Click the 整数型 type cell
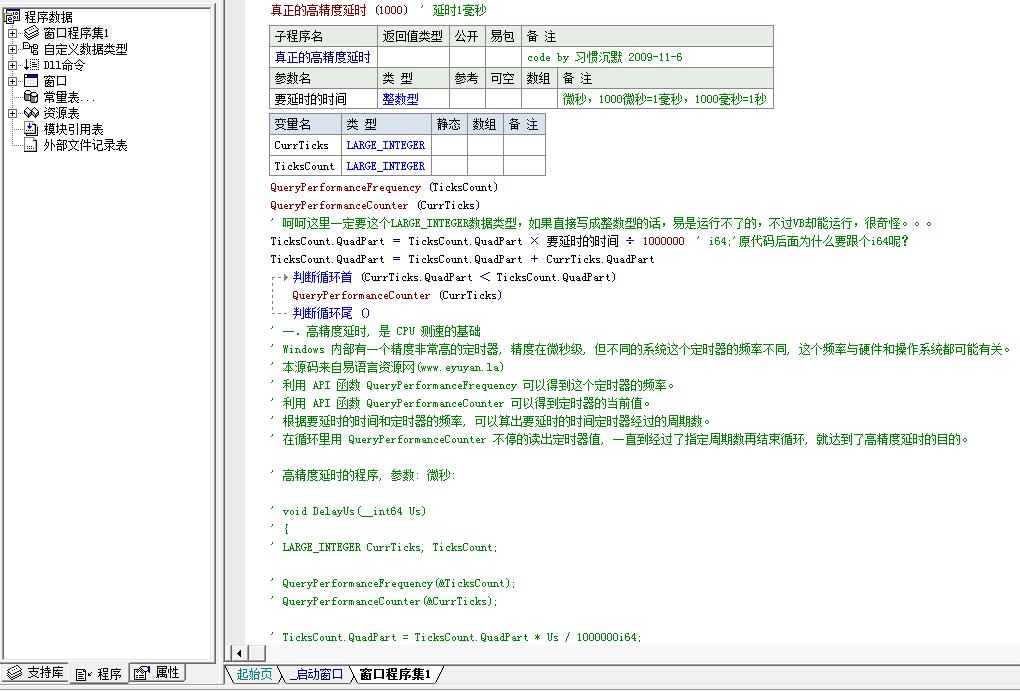 point(400,99)
